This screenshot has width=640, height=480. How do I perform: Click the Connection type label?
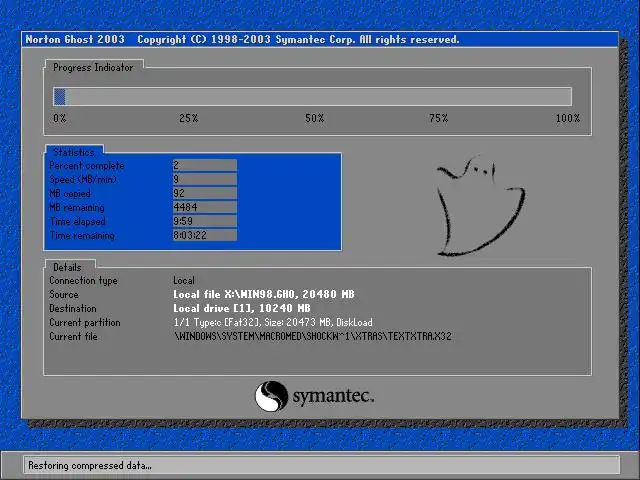coord(83,281)
